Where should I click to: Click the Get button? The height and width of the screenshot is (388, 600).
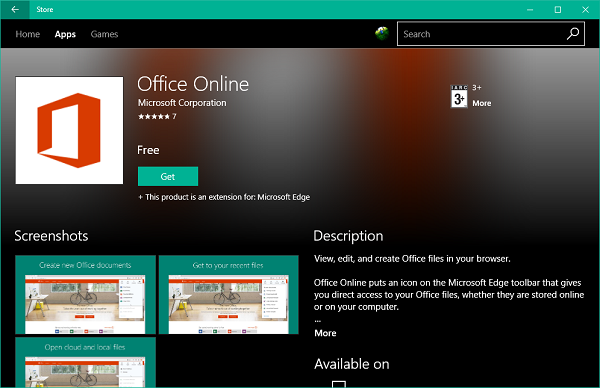[168, 176]
